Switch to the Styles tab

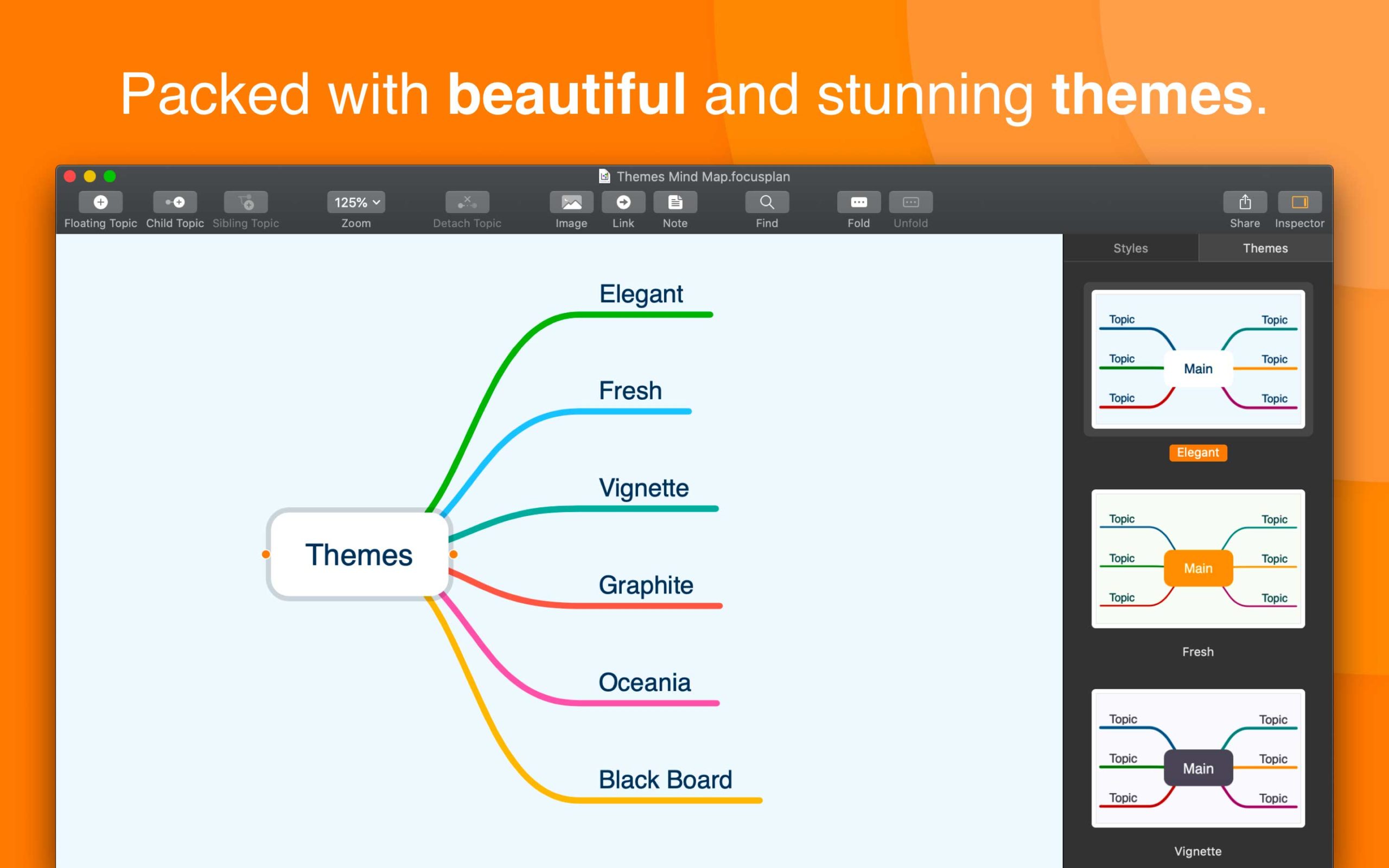tap(1130, 248)
